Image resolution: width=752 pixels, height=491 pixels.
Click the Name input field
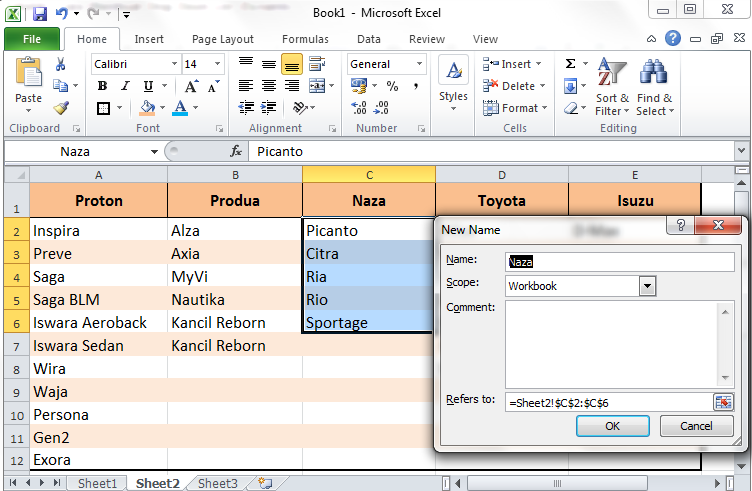point(620,262)
